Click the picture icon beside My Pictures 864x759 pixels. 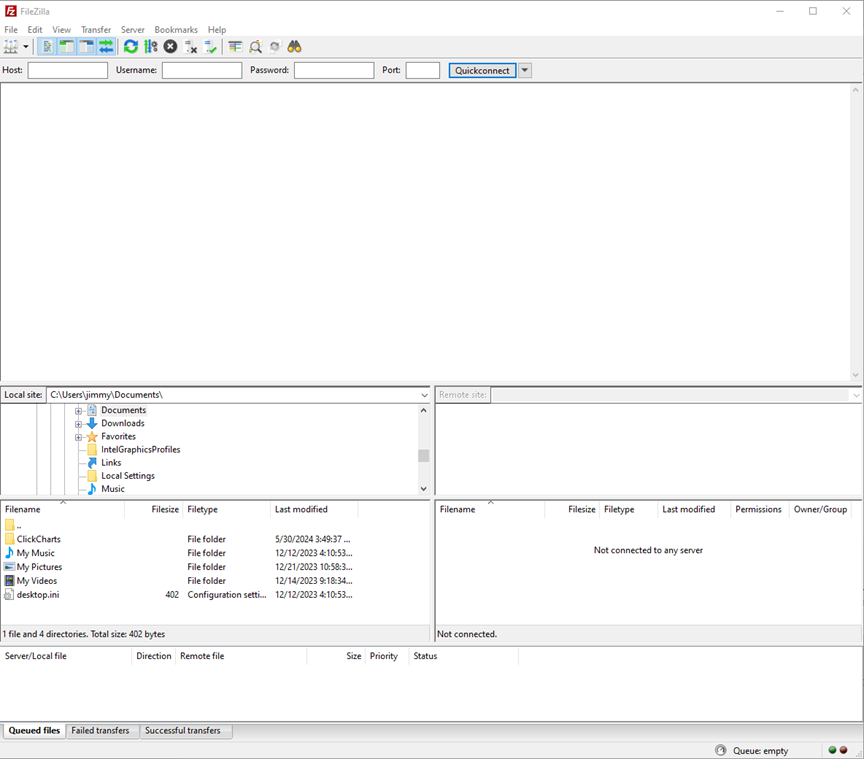(9, 567)
